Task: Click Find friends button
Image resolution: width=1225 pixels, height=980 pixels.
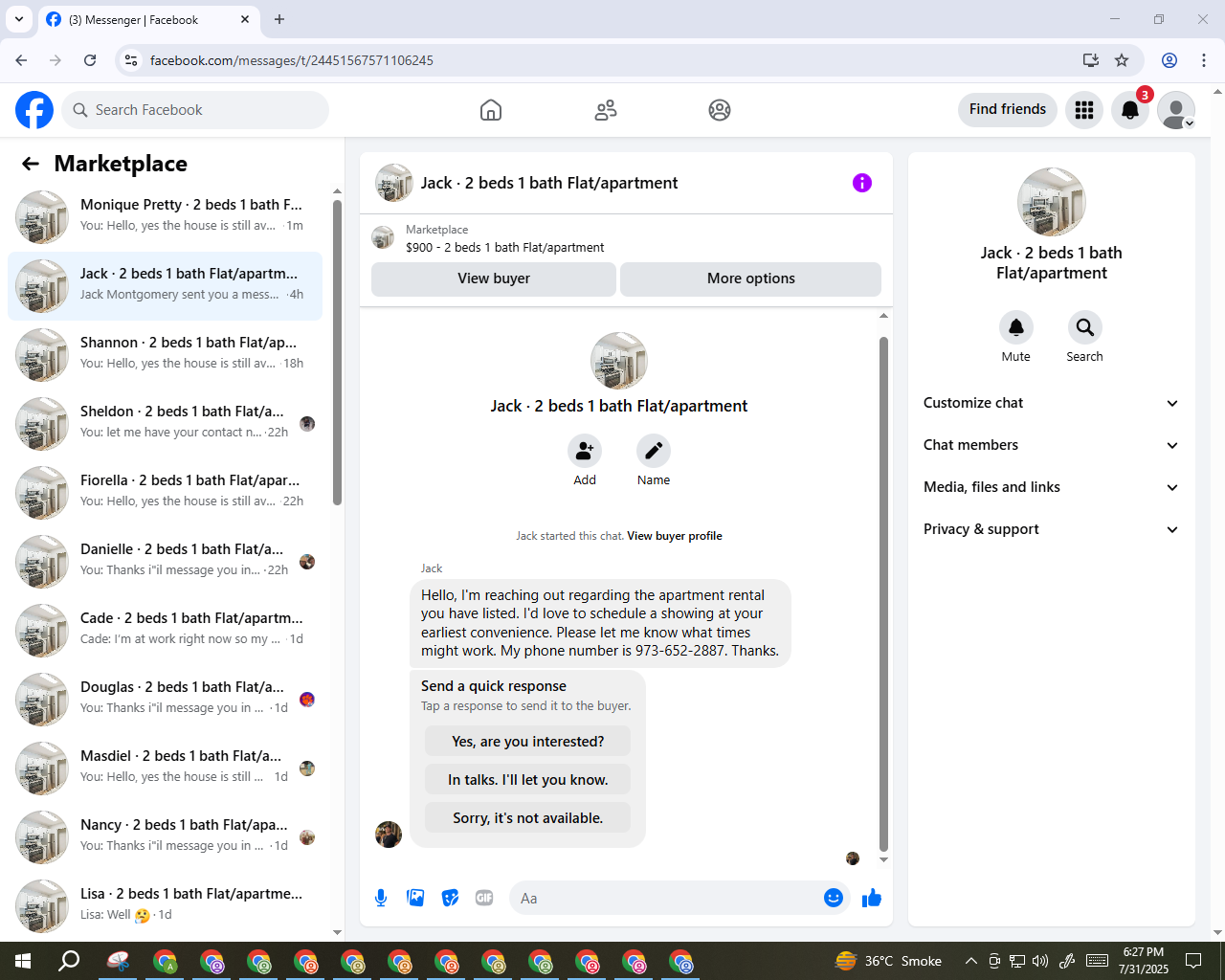Action: 1008,109
